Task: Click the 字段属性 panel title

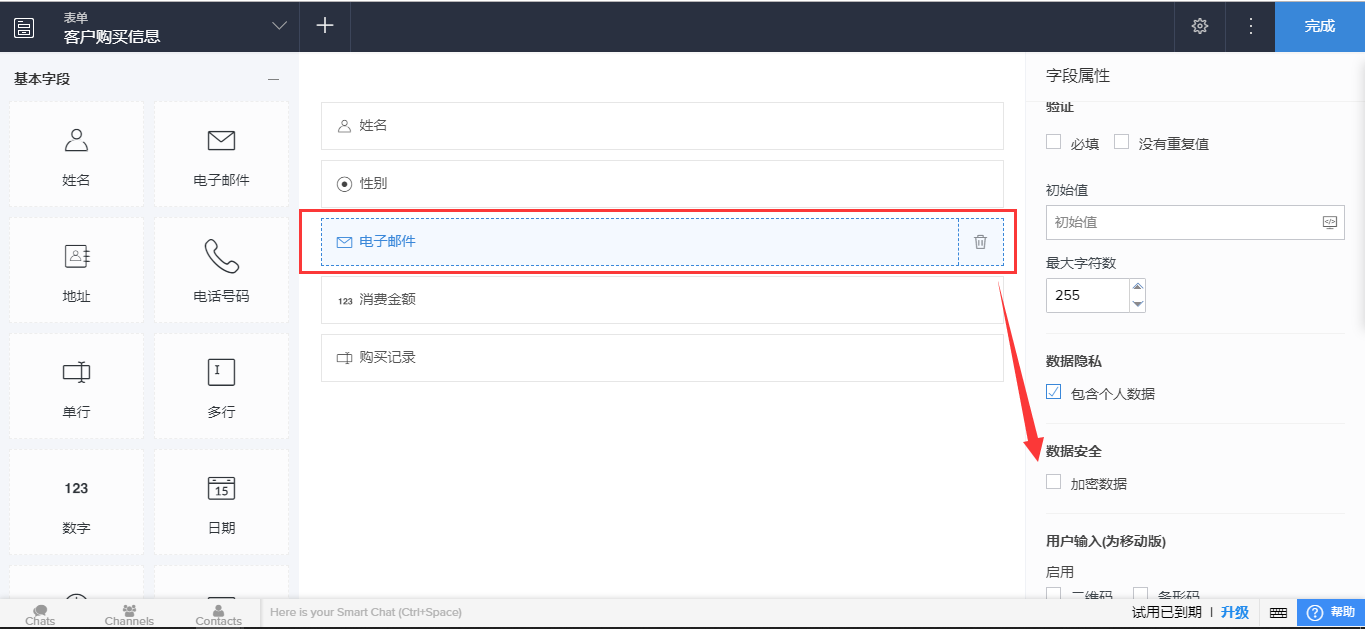Action: (x=1078, y=76)
